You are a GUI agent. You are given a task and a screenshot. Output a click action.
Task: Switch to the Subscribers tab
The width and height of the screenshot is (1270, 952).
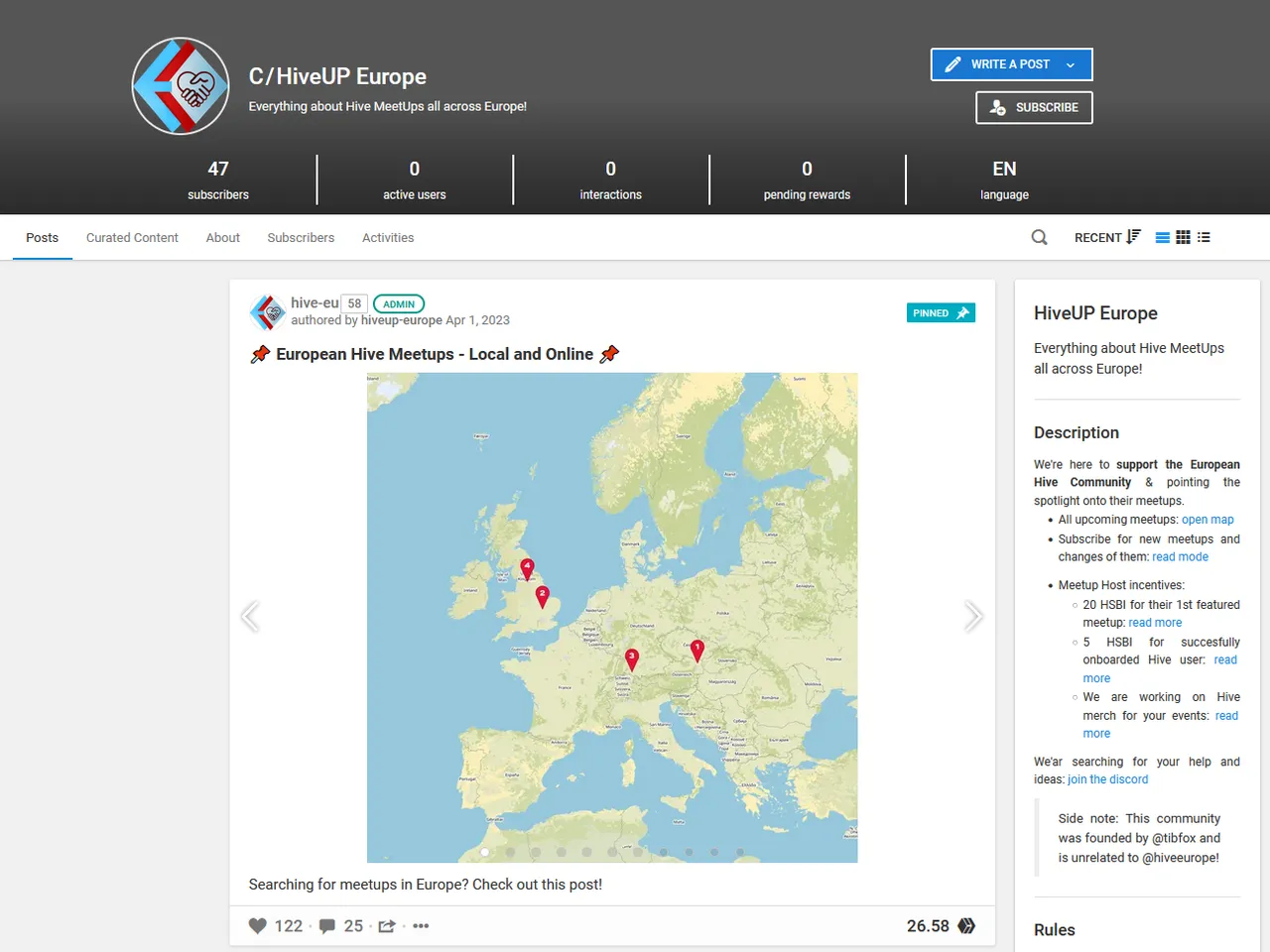[301, 238]
